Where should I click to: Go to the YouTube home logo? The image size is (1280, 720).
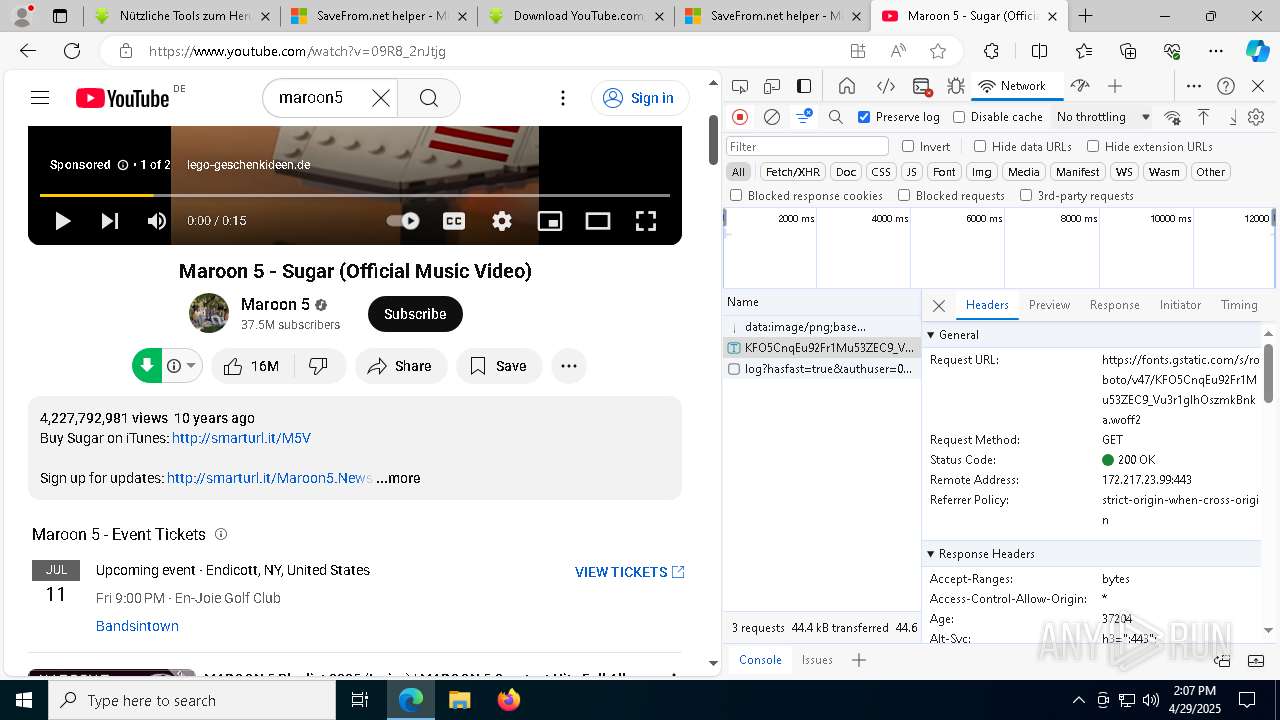click(122, 97)
